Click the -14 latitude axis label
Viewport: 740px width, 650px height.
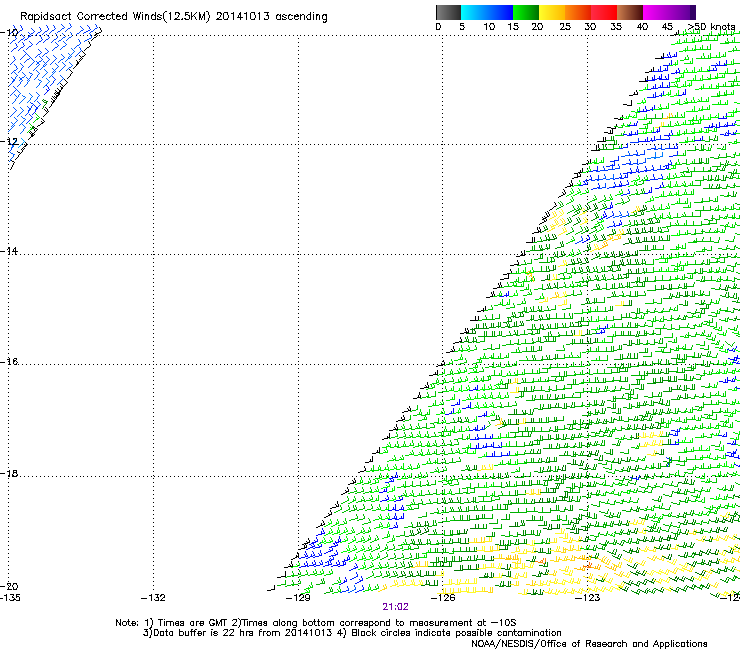[x=9, y=251]
